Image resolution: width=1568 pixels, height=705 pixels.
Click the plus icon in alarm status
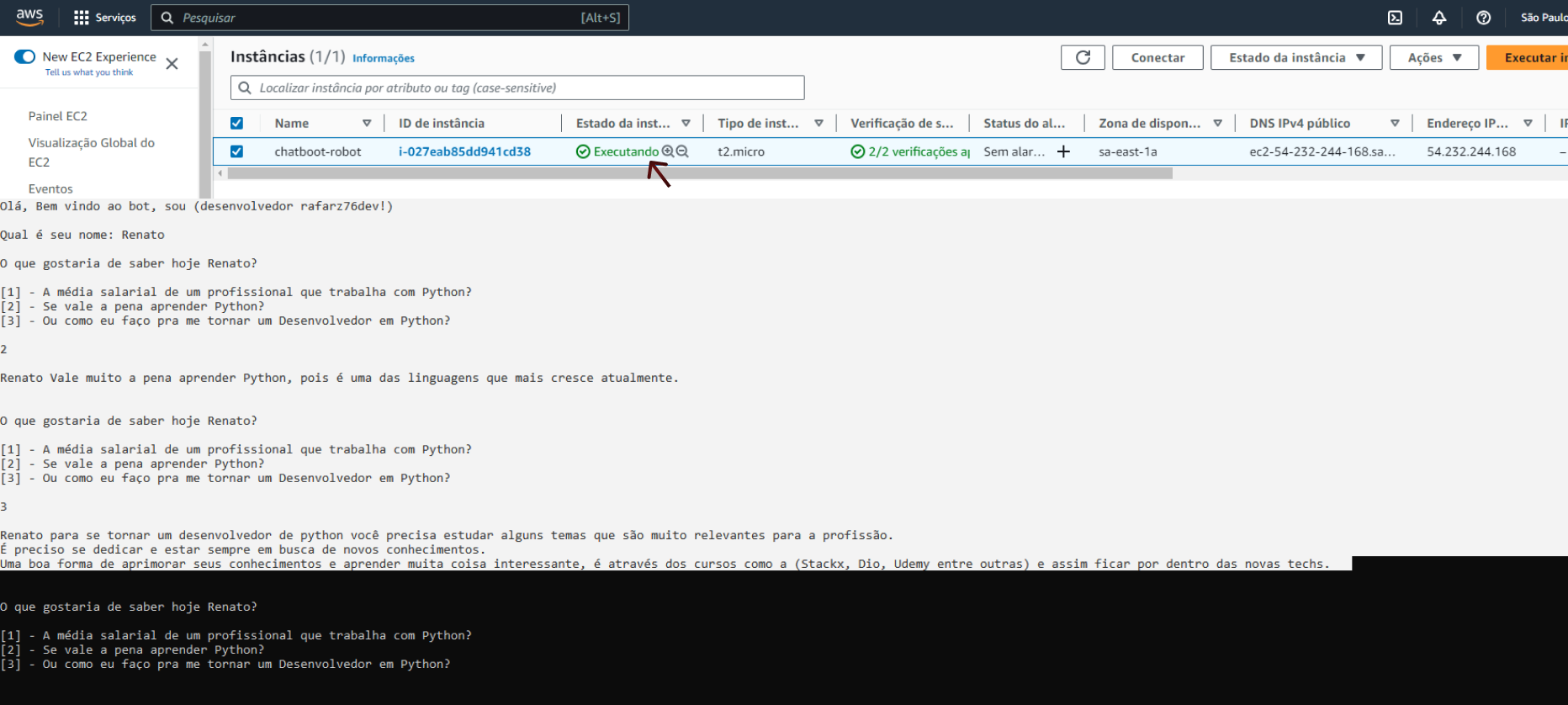coord(1063,151)
